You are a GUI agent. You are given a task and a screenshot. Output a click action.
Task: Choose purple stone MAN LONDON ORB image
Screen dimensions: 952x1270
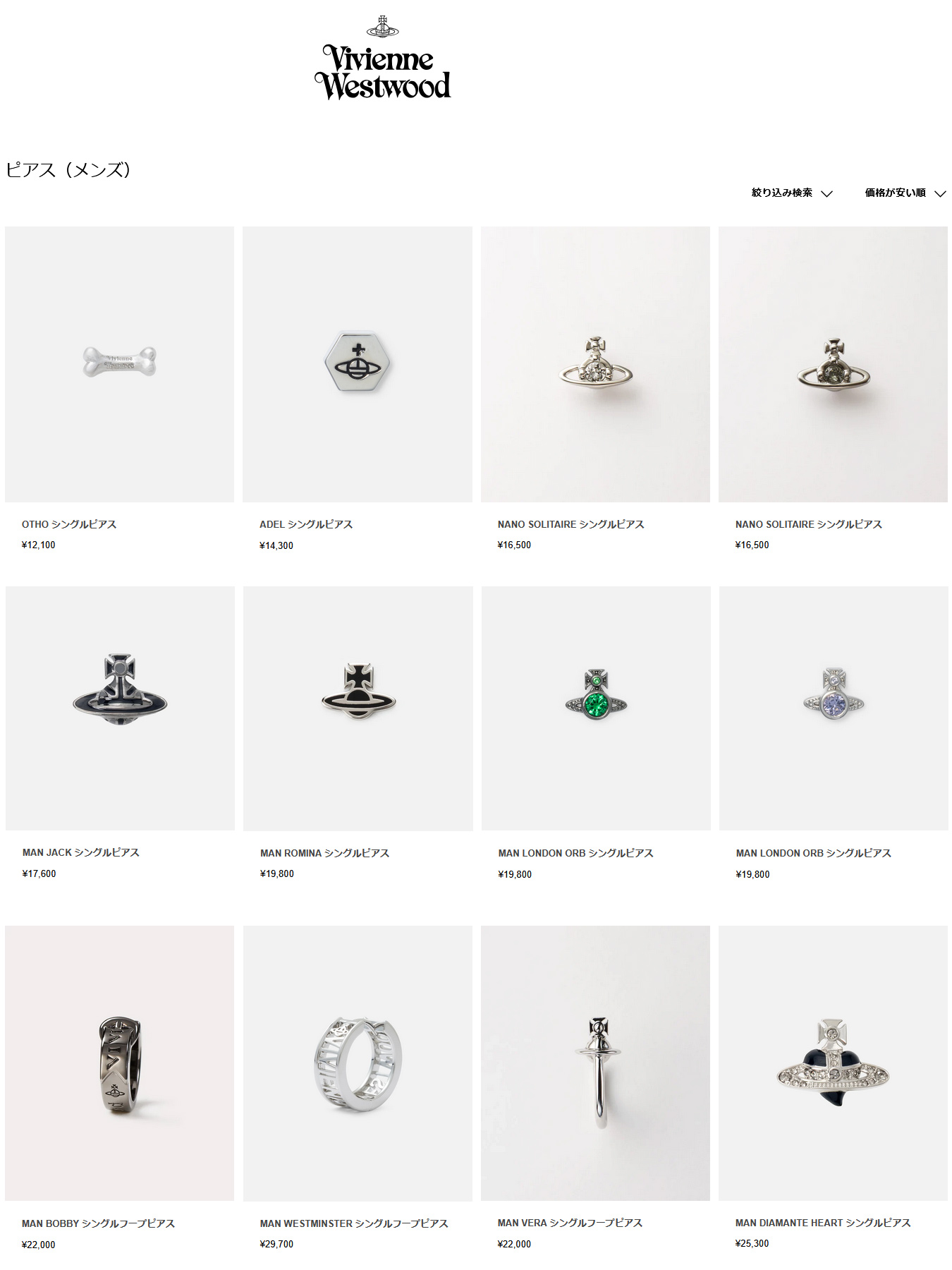coord(834,708)
